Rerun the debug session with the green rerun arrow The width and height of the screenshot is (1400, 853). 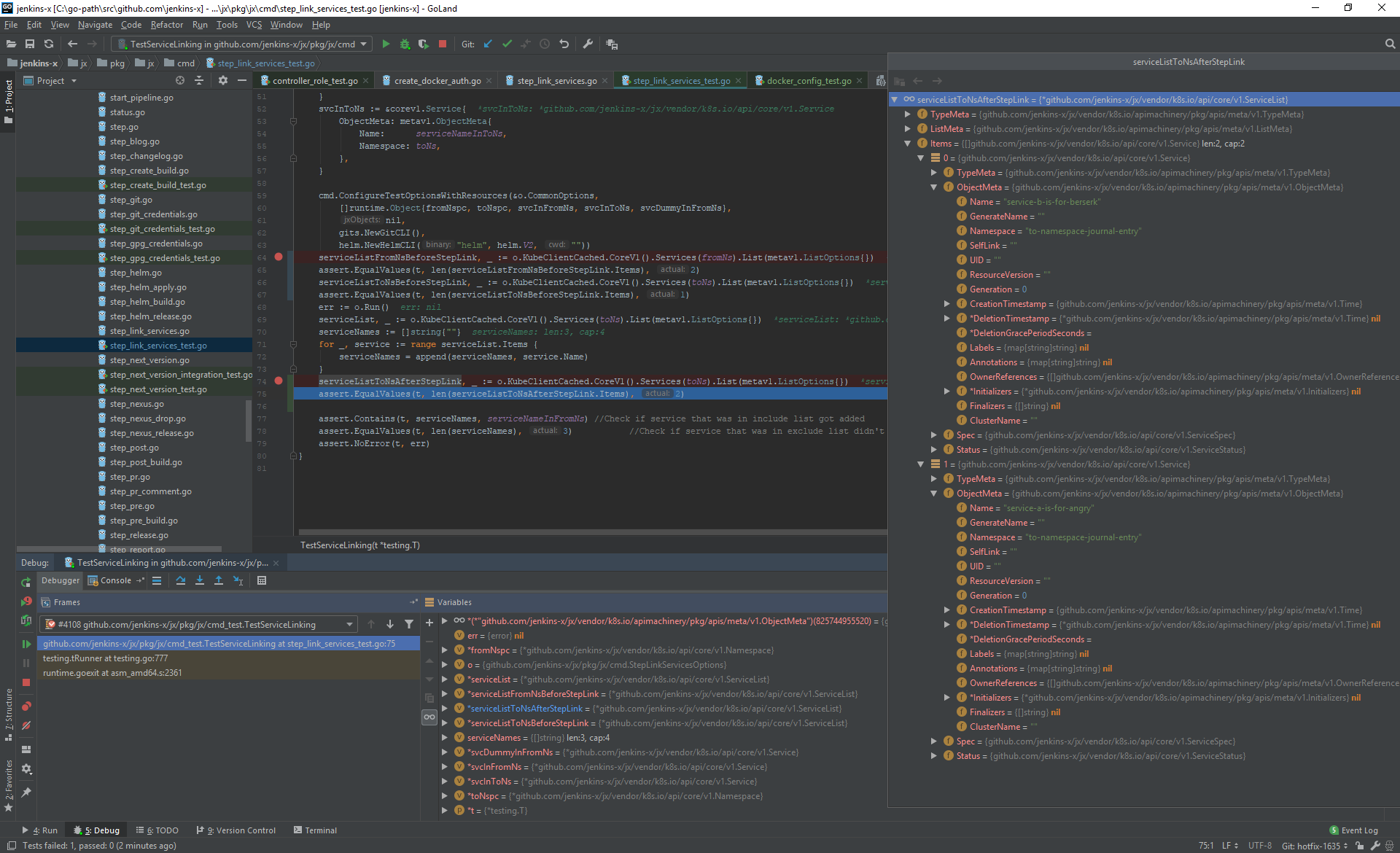tap(26, 582)
